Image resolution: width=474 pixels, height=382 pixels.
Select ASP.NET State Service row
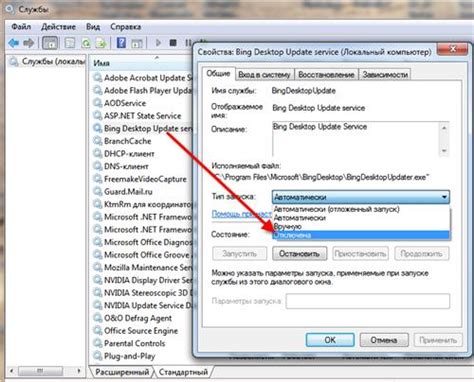click(x=137, y=116)
